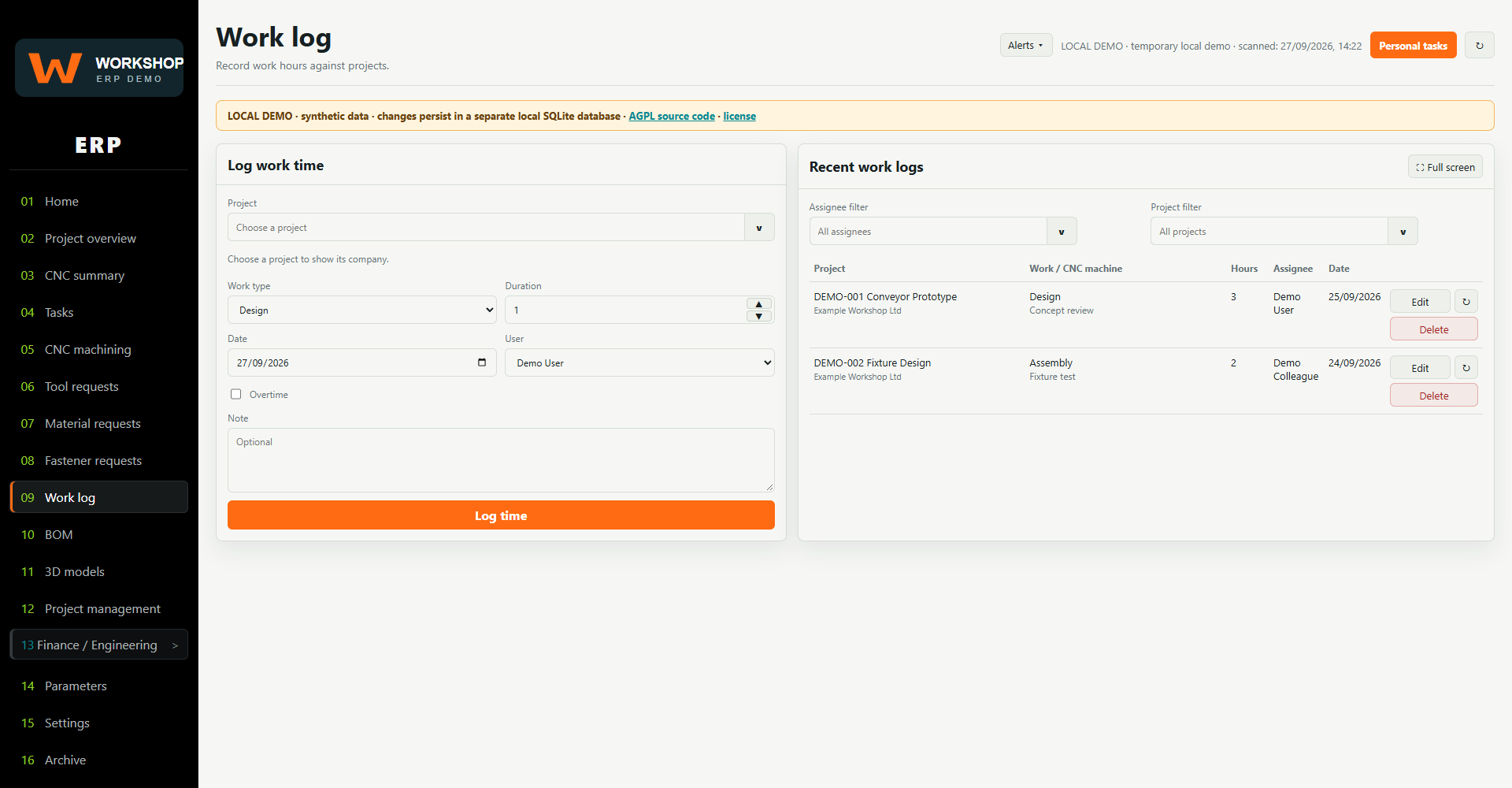Edit the DEMO-001 Conveyor Prototype log
The height and width of the screenshot is (788, 1512).
coord(1420,302)
